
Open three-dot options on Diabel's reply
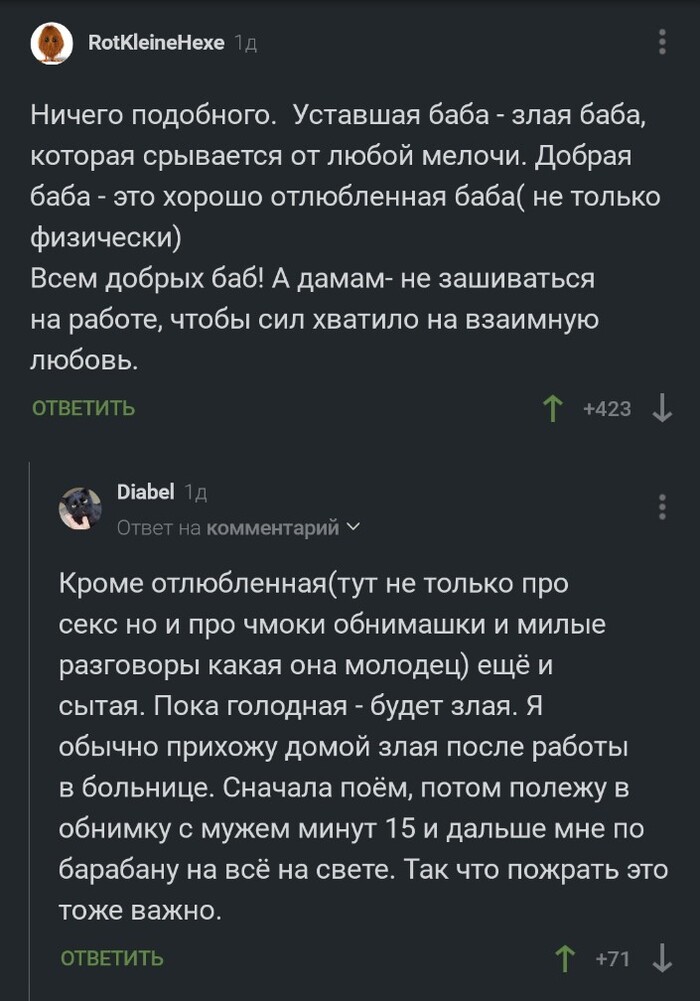tap(662, 506)
